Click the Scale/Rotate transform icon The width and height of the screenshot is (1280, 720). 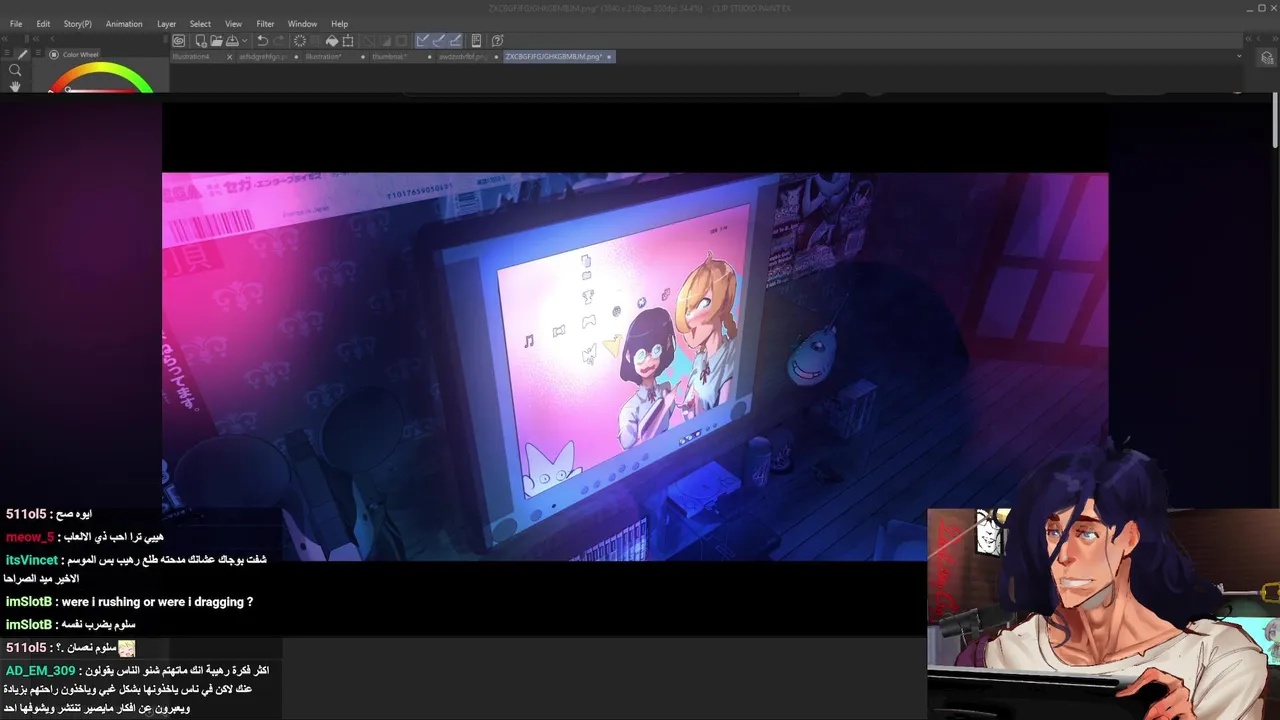[348, 41]
